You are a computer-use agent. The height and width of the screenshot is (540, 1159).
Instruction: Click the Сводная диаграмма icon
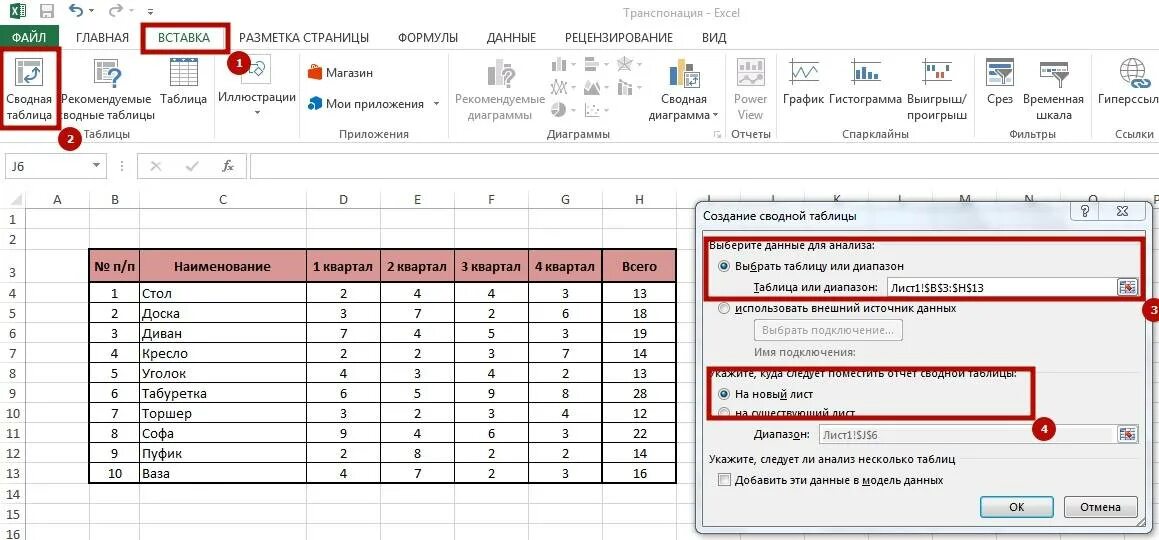684,73
